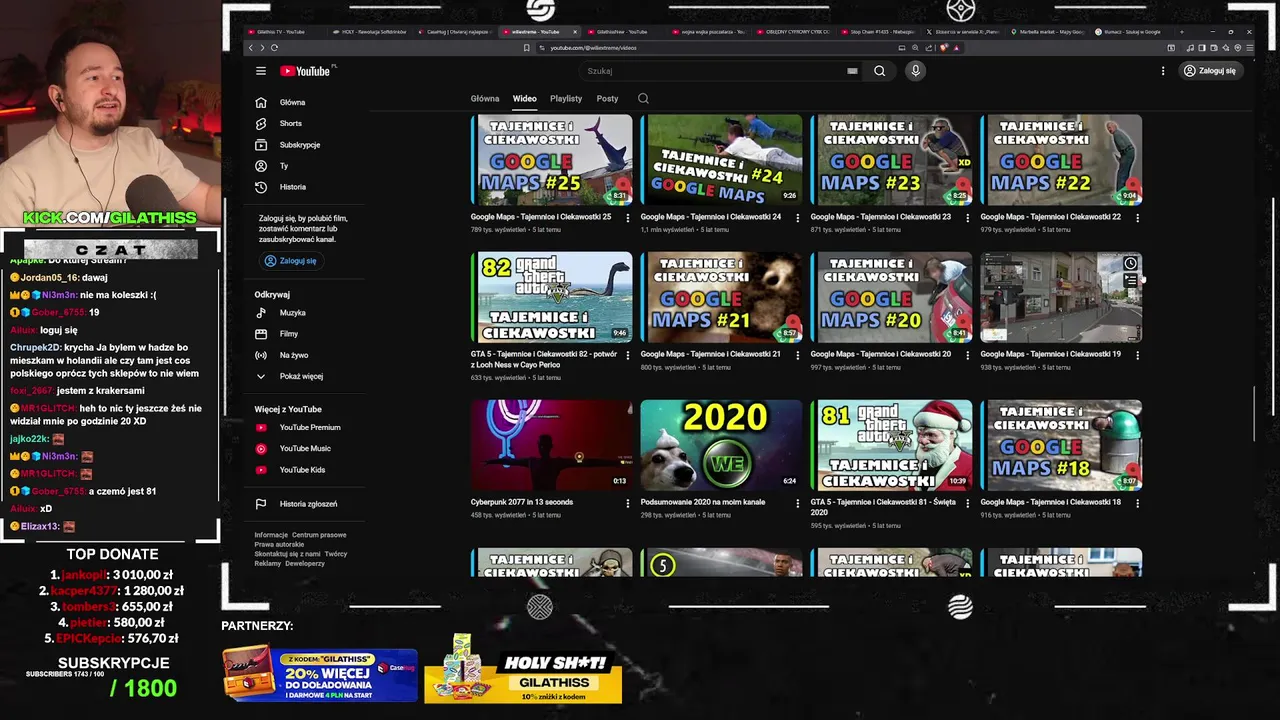Click the YouTube Szukaj search field
Image resolution: width=1280 pixels, height=720 pixels.
[x=710, y=71]
